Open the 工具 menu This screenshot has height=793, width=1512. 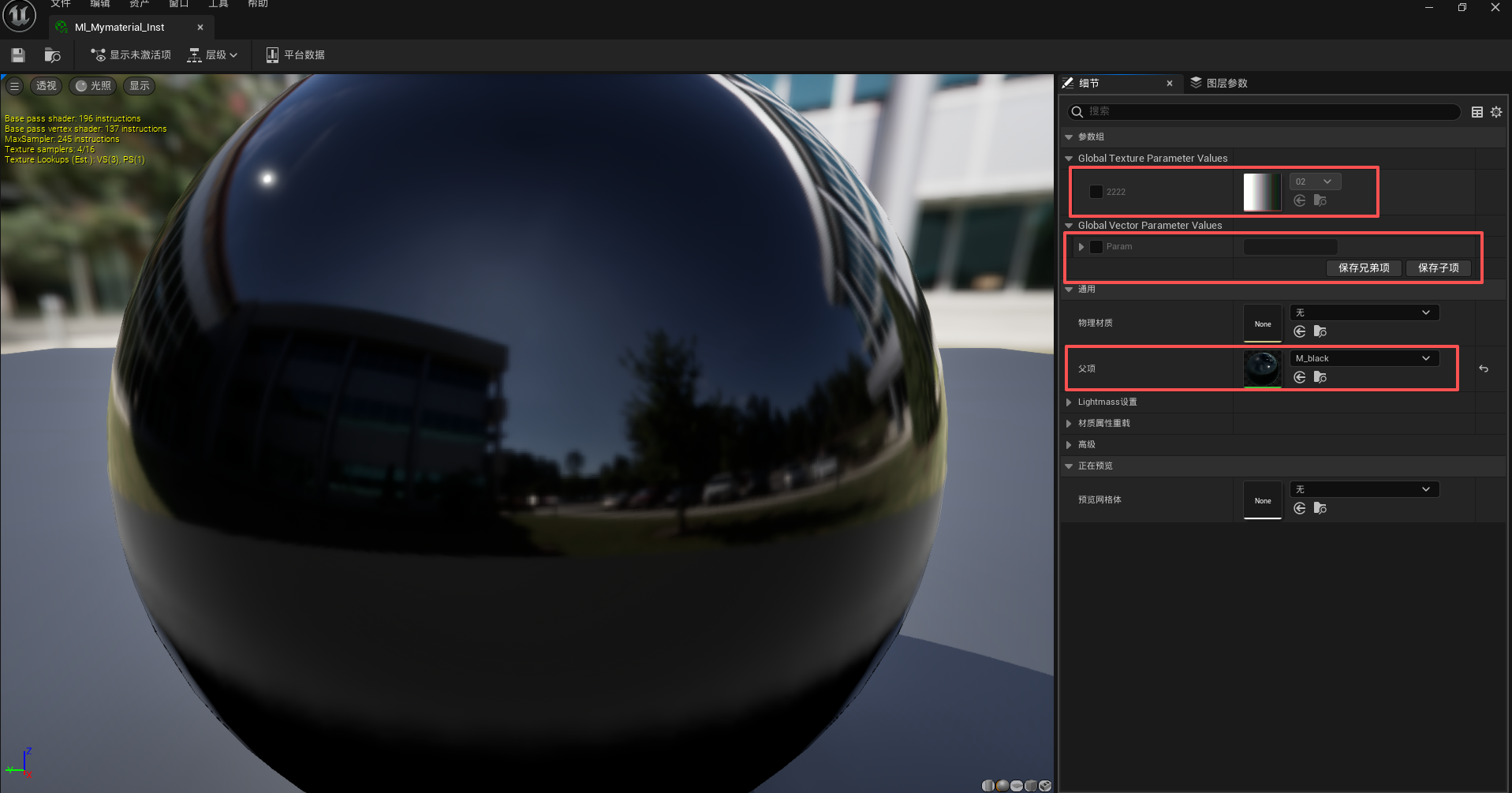pyautogui.click(x=218, y=4)
